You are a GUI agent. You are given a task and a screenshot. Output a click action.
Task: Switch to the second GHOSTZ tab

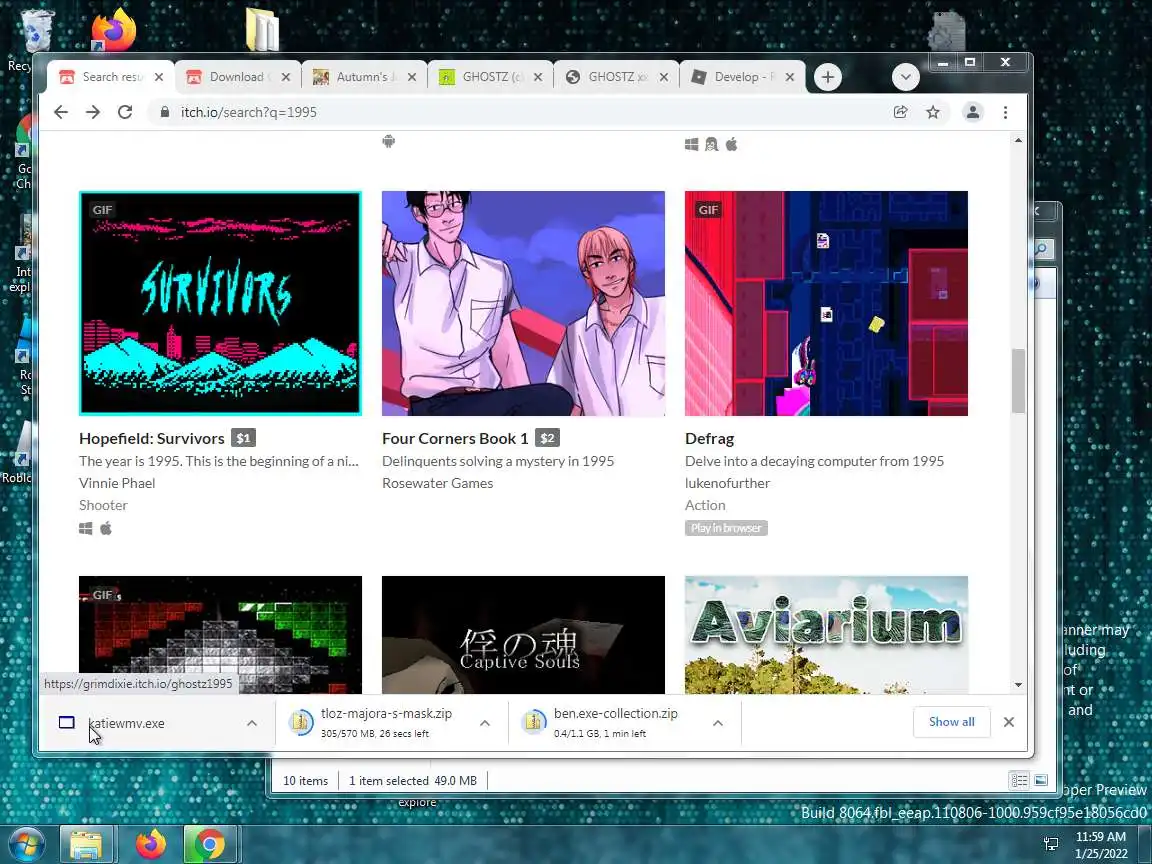point(616,77)
